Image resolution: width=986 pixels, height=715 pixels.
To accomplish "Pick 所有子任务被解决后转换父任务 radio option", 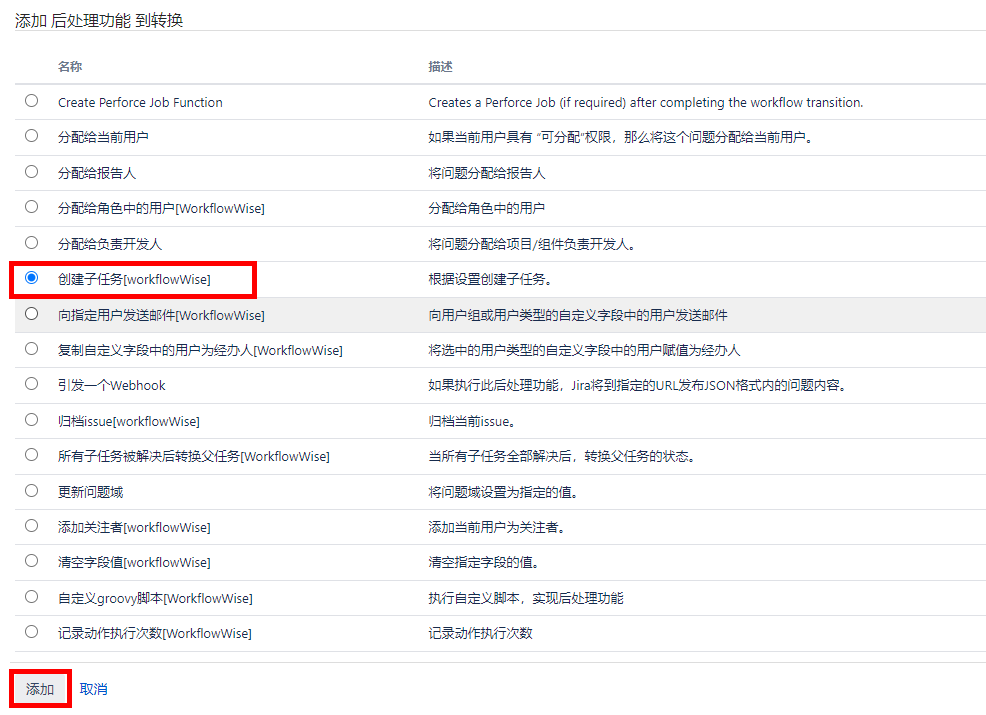I will point(32,455).
